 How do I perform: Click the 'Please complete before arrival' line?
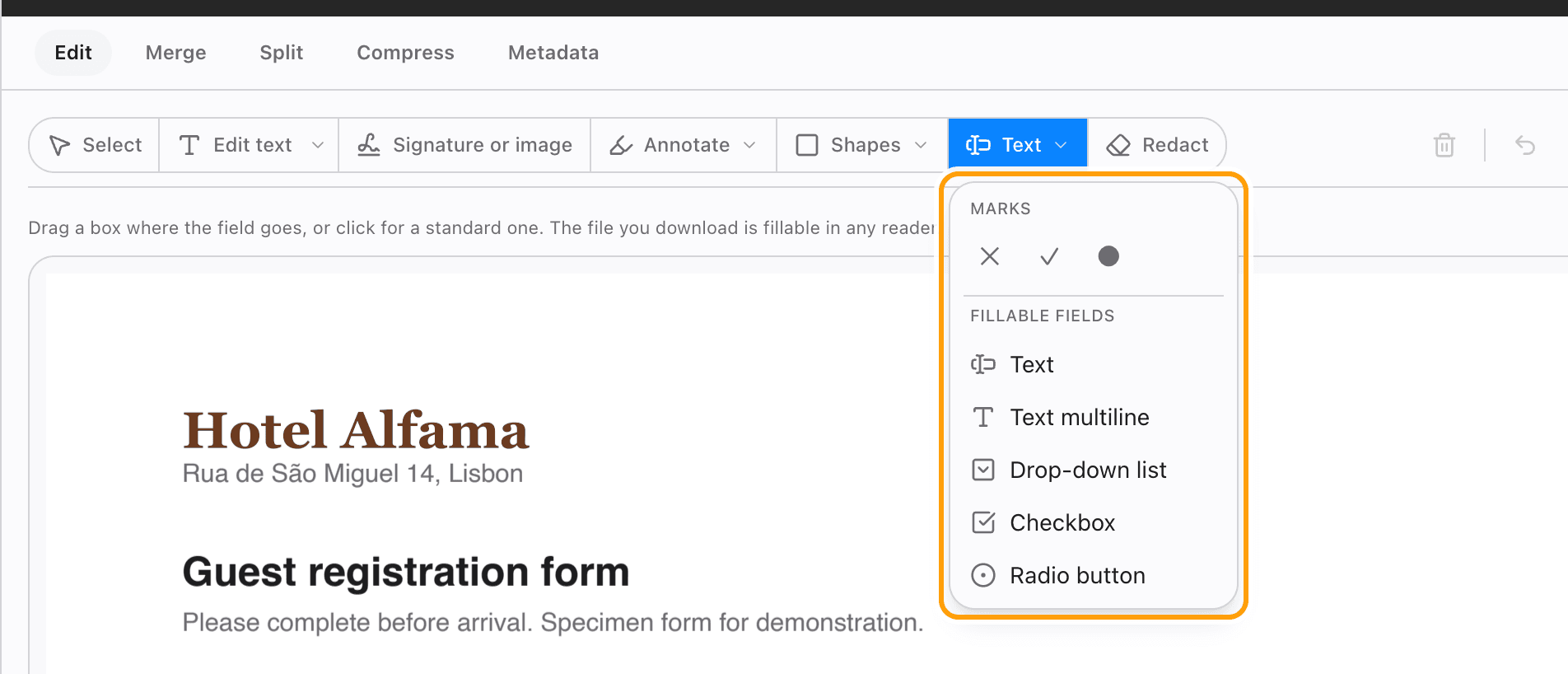[x=553, y=622]
